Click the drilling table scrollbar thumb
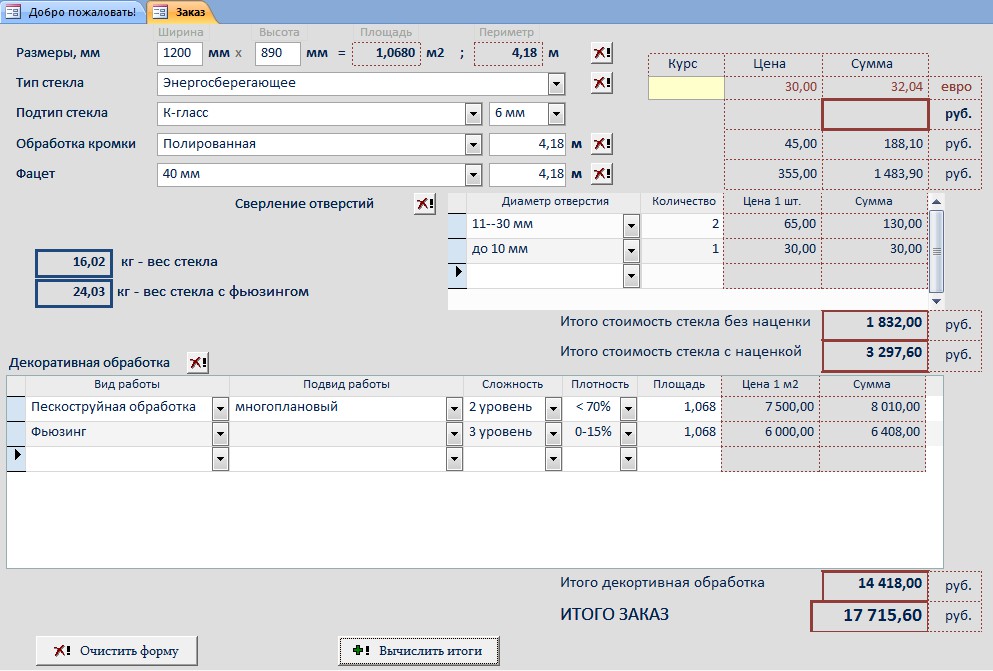This screenshot has height=671, width=993. [x=937, y=251]
